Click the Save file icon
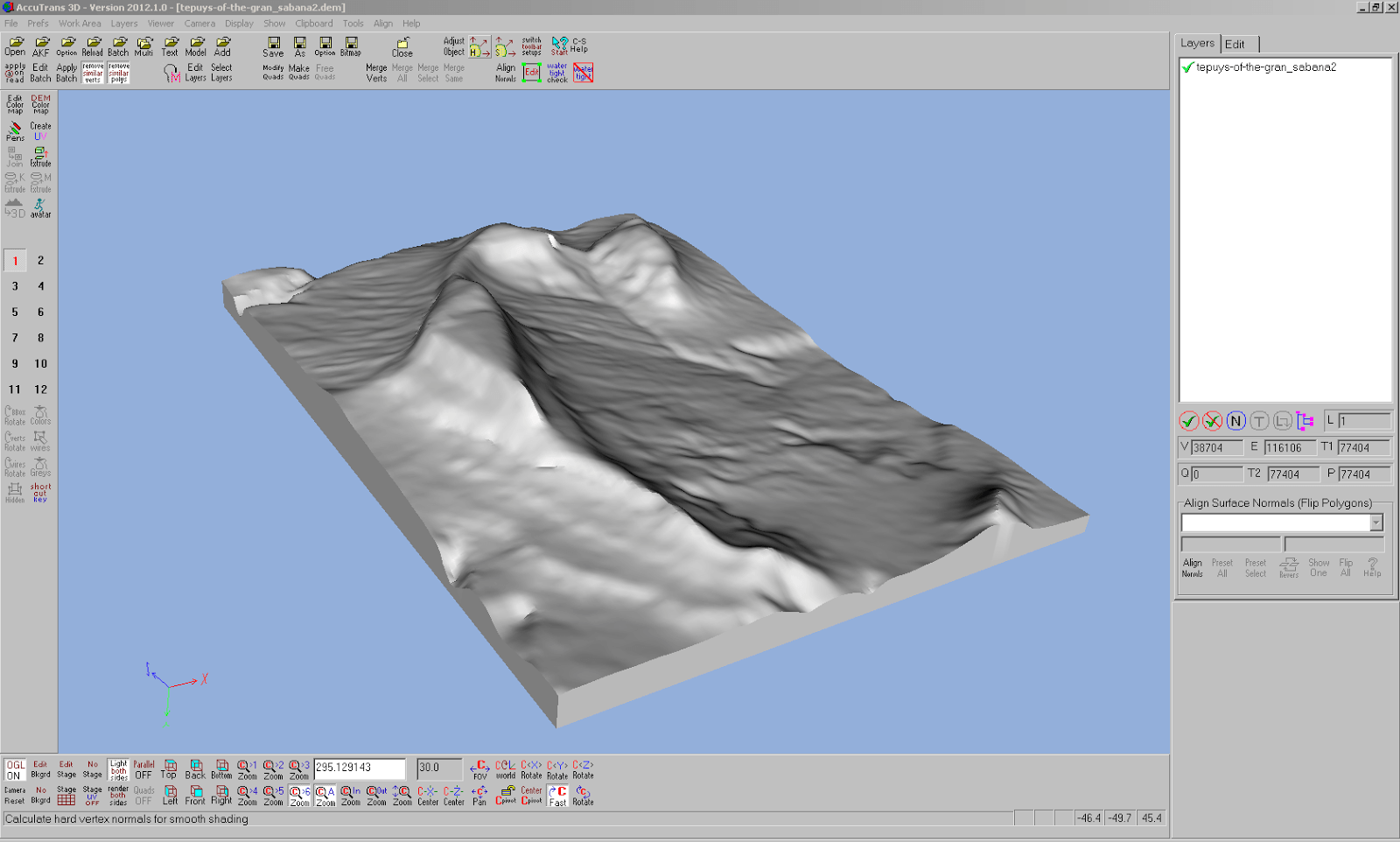The image size is (1400, 842). point(273,46)
